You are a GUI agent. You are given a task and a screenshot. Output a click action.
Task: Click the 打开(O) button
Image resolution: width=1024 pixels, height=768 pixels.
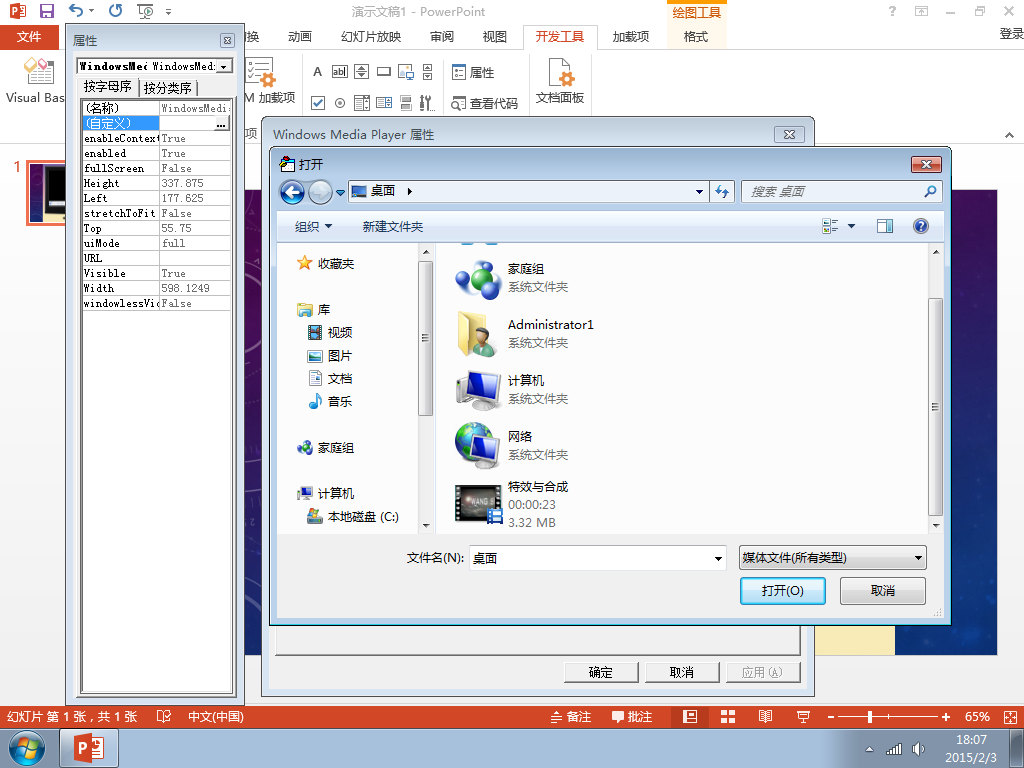coord(782,590)
